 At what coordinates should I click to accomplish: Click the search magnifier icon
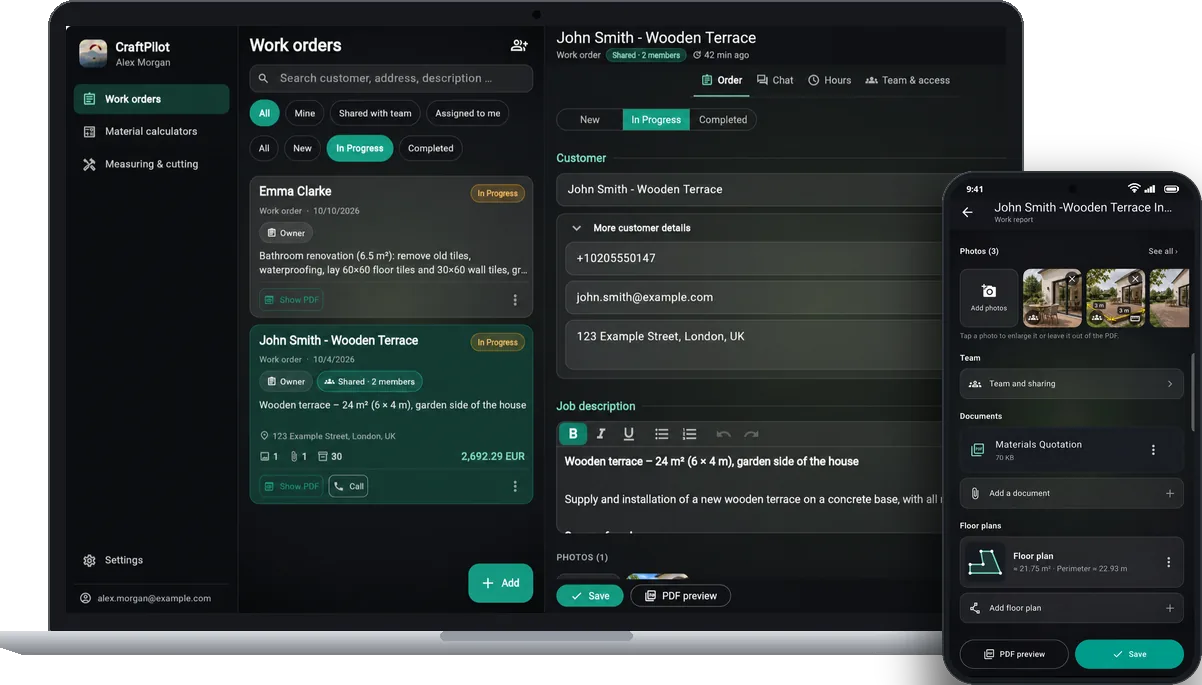pyautogui.click(x=264, y=78)
